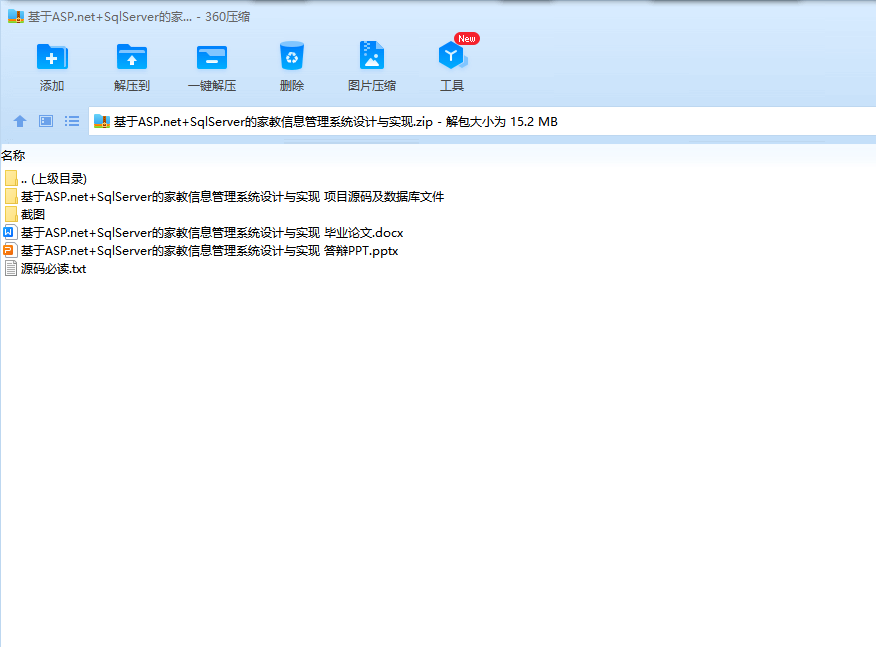Click the folder icon beside 上级目录
Viewport: 876px width, 647px height.
tap(11, 178)
